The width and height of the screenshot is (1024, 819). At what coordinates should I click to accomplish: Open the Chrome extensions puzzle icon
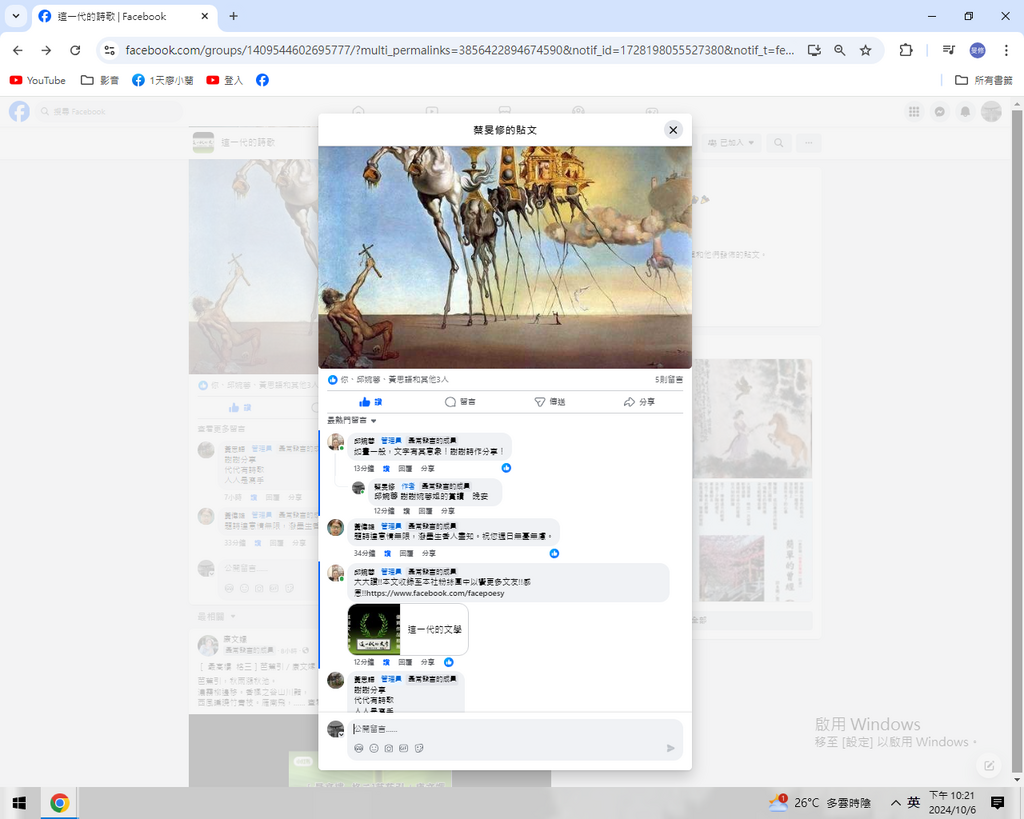(x=906, y=50)
